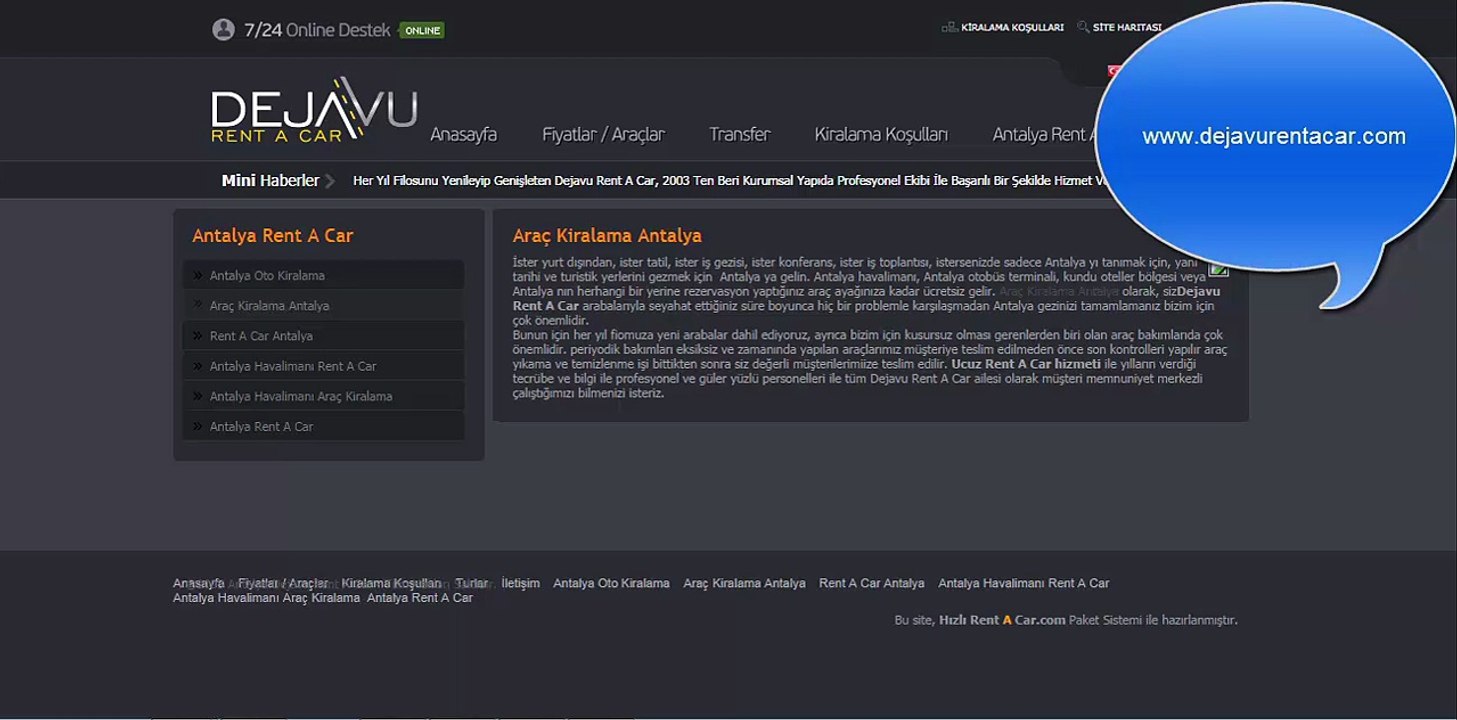Click the arrow beside Mini Haberler

(330, 181)
